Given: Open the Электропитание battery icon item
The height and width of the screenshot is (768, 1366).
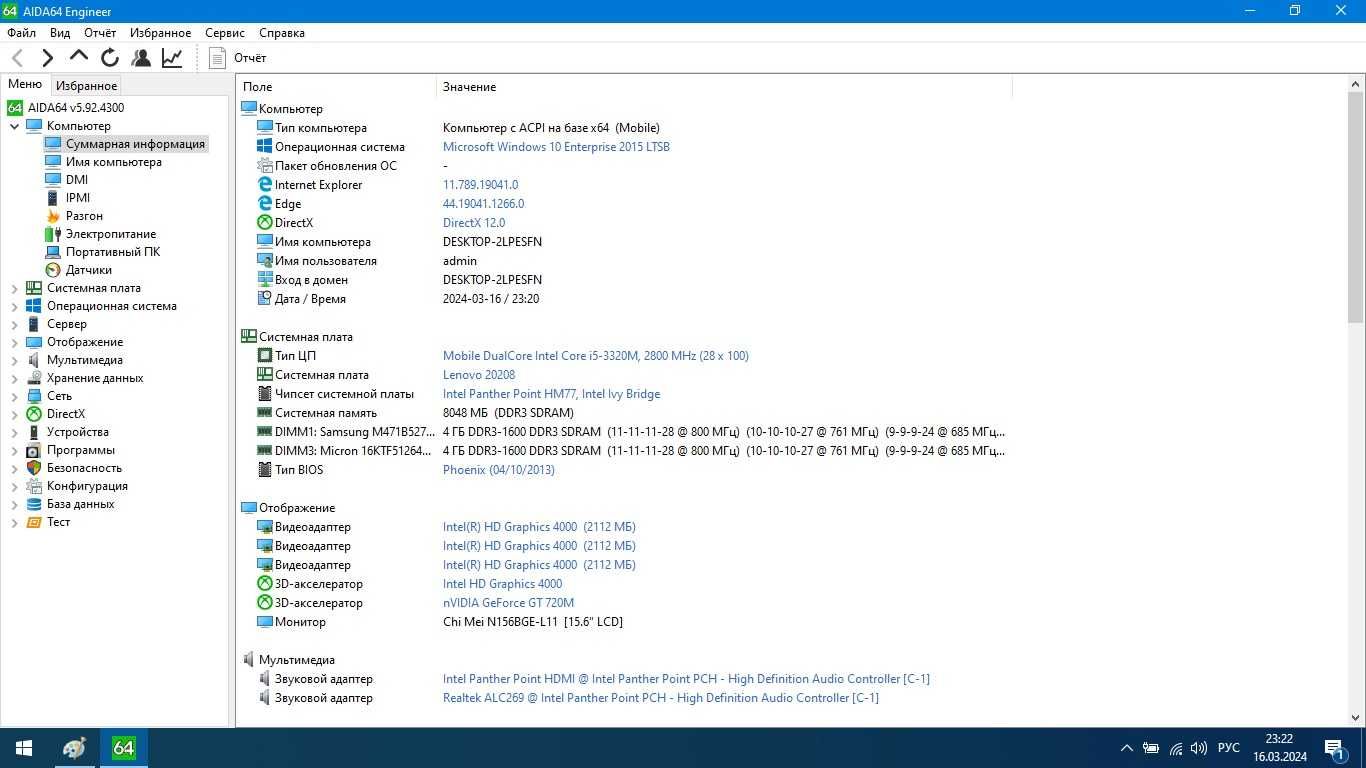Looking at the screenshot, I should coord(53,234).
